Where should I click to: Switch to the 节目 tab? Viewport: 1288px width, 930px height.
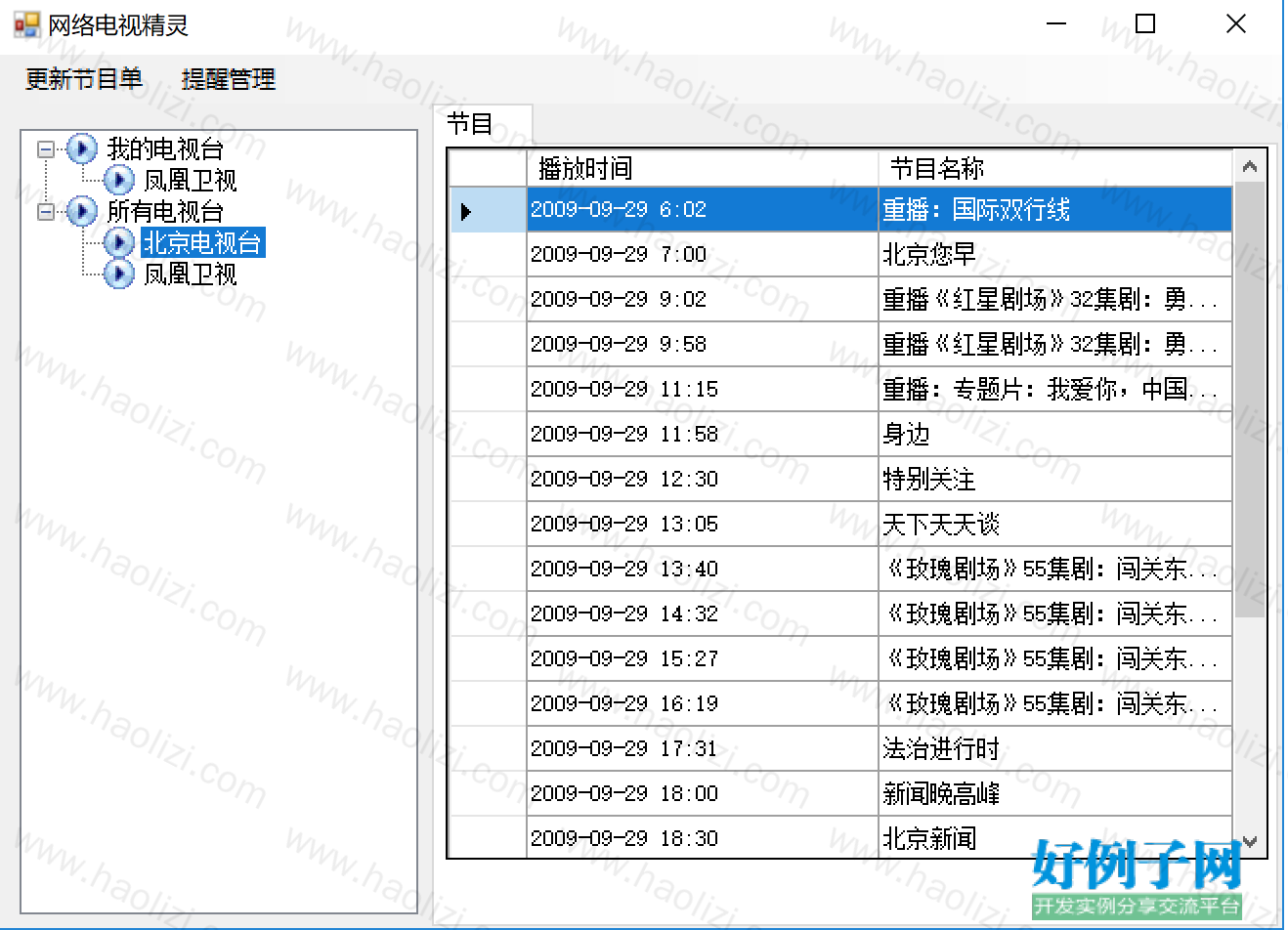pos(483,124)
